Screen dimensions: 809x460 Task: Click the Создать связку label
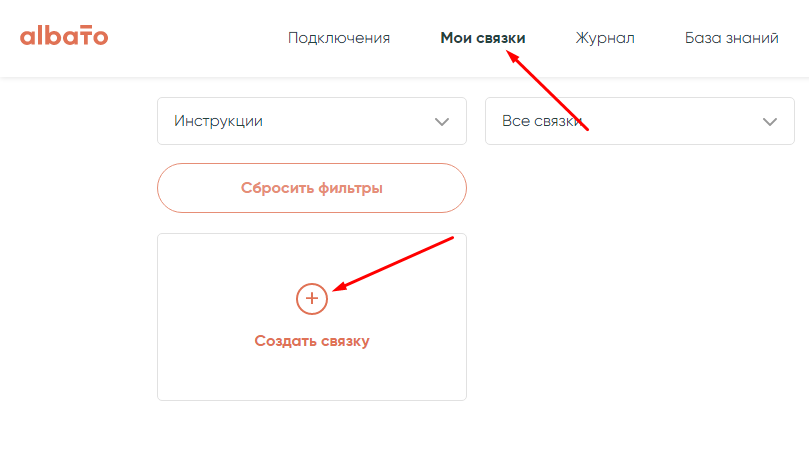(312, 341)
